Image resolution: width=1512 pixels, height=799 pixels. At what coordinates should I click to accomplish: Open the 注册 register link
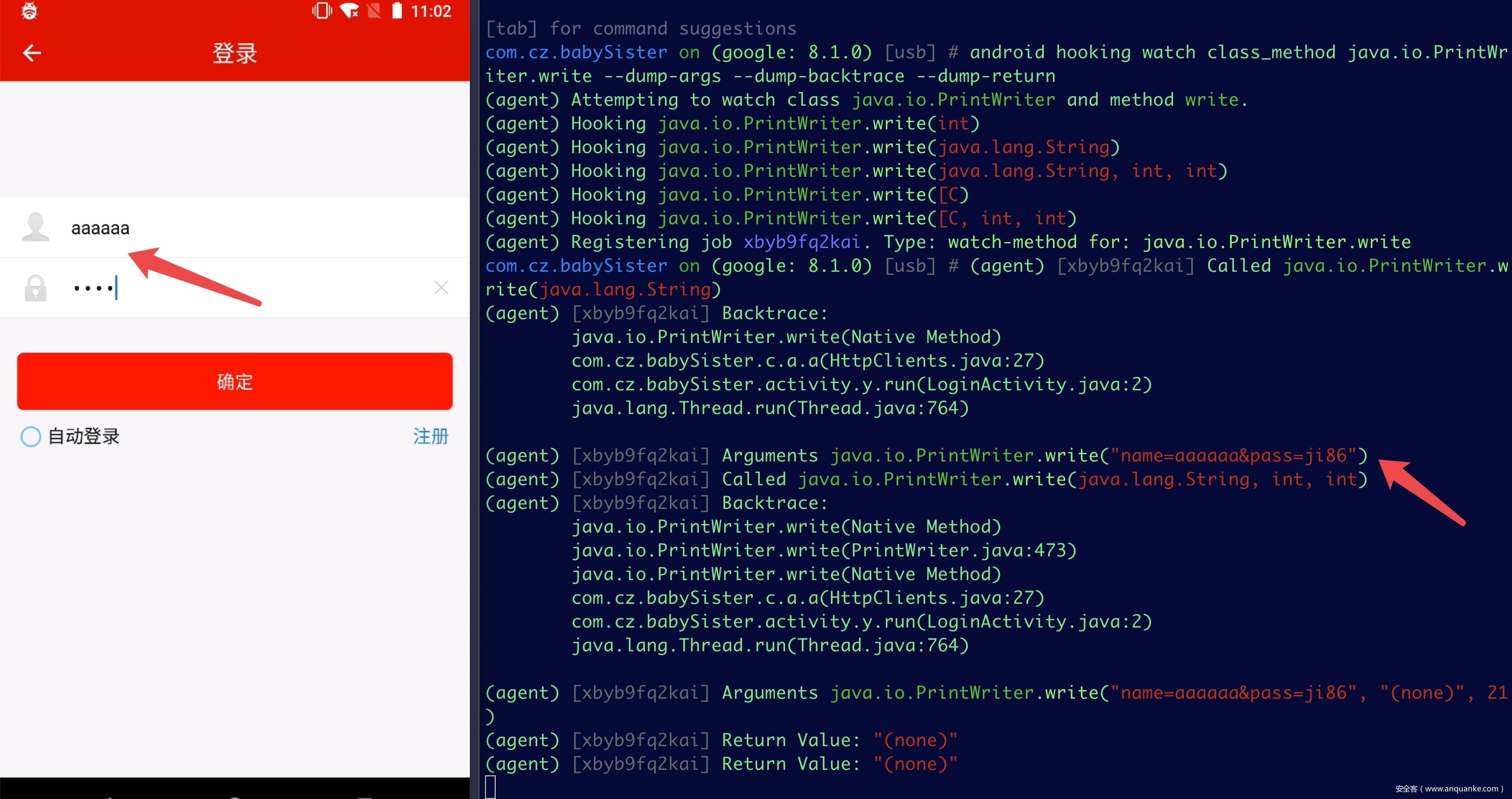430,436
